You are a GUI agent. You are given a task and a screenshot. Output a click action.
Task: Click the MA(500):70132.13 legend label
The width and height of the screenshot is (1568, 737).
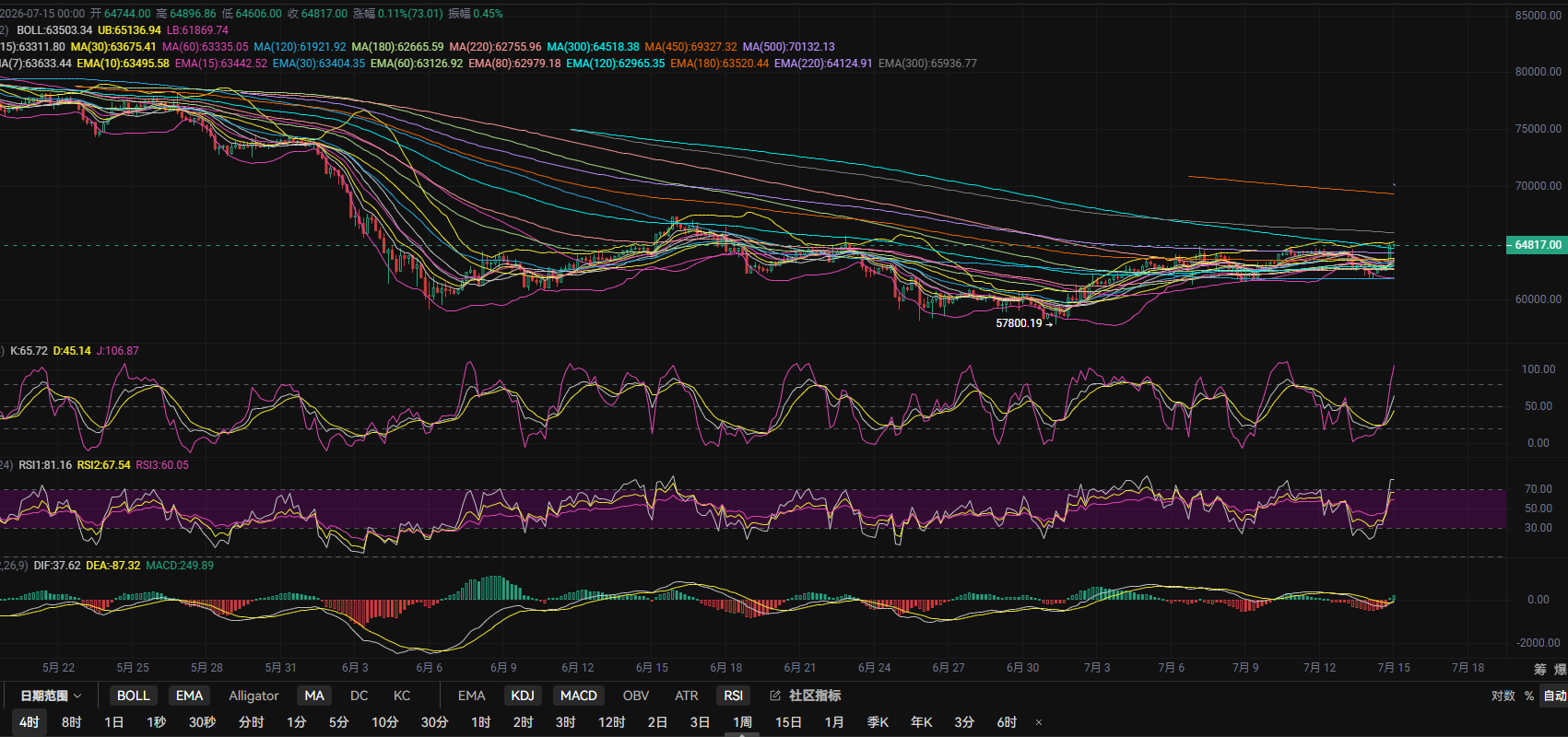(789, 47)
